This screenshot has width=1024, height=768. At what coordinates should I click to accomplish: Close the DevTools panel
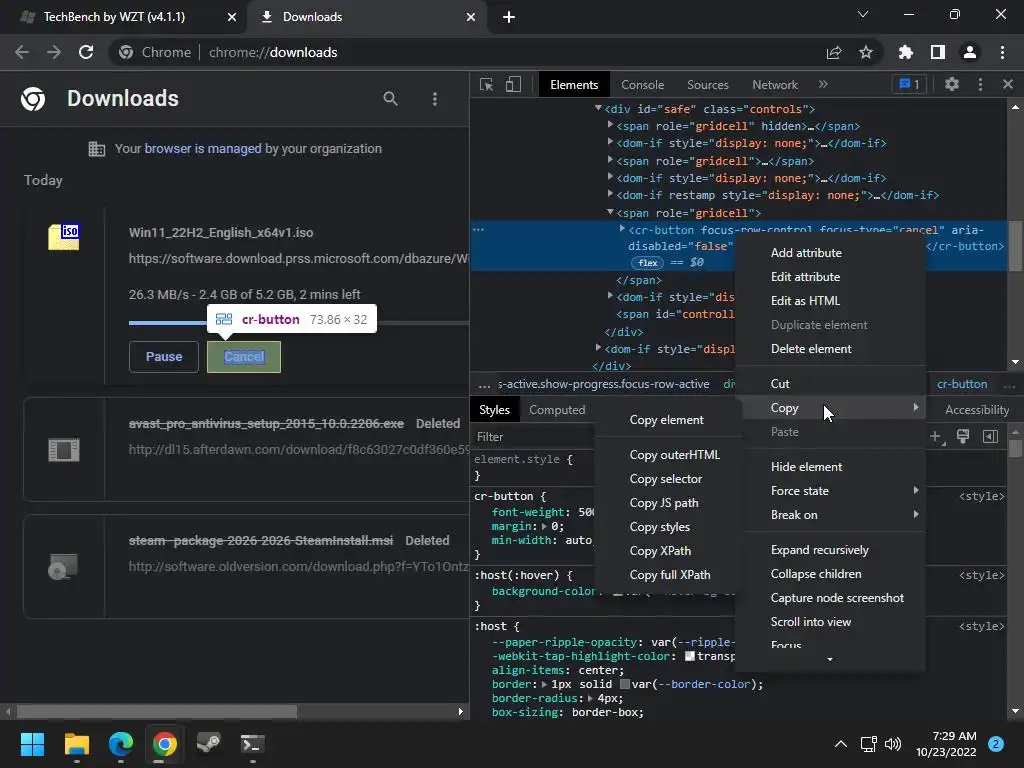1008,84
